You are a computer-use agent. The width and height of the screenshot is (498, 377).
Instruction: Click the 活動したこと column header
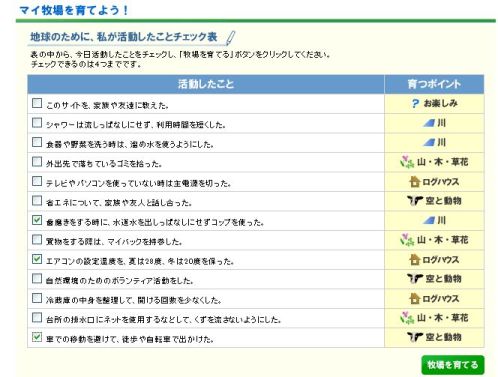[206, 84]
